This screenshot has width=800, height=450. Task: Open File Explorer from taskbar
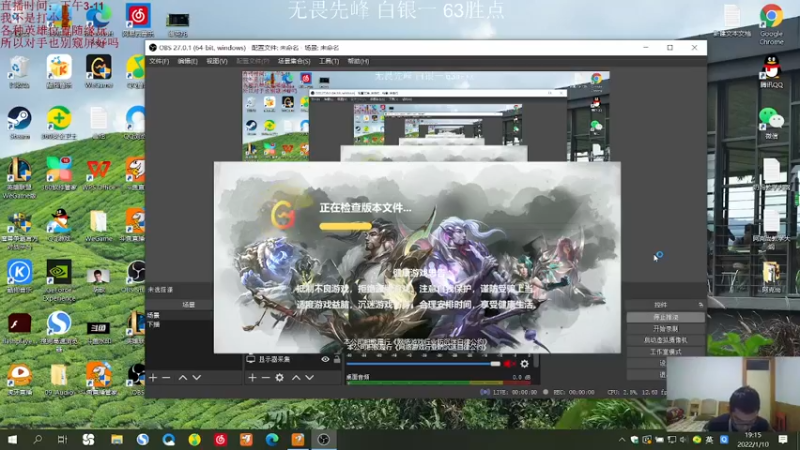(x=116, y=439)
